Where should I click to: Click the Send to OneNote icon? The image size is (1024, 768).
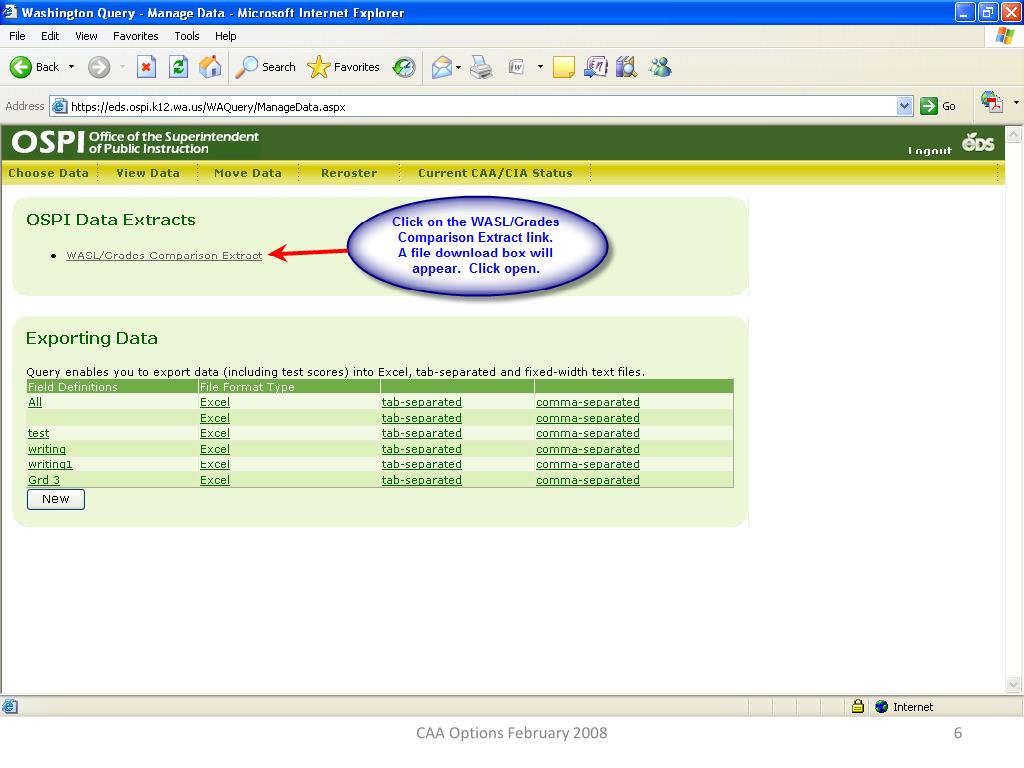click(596, 67)
